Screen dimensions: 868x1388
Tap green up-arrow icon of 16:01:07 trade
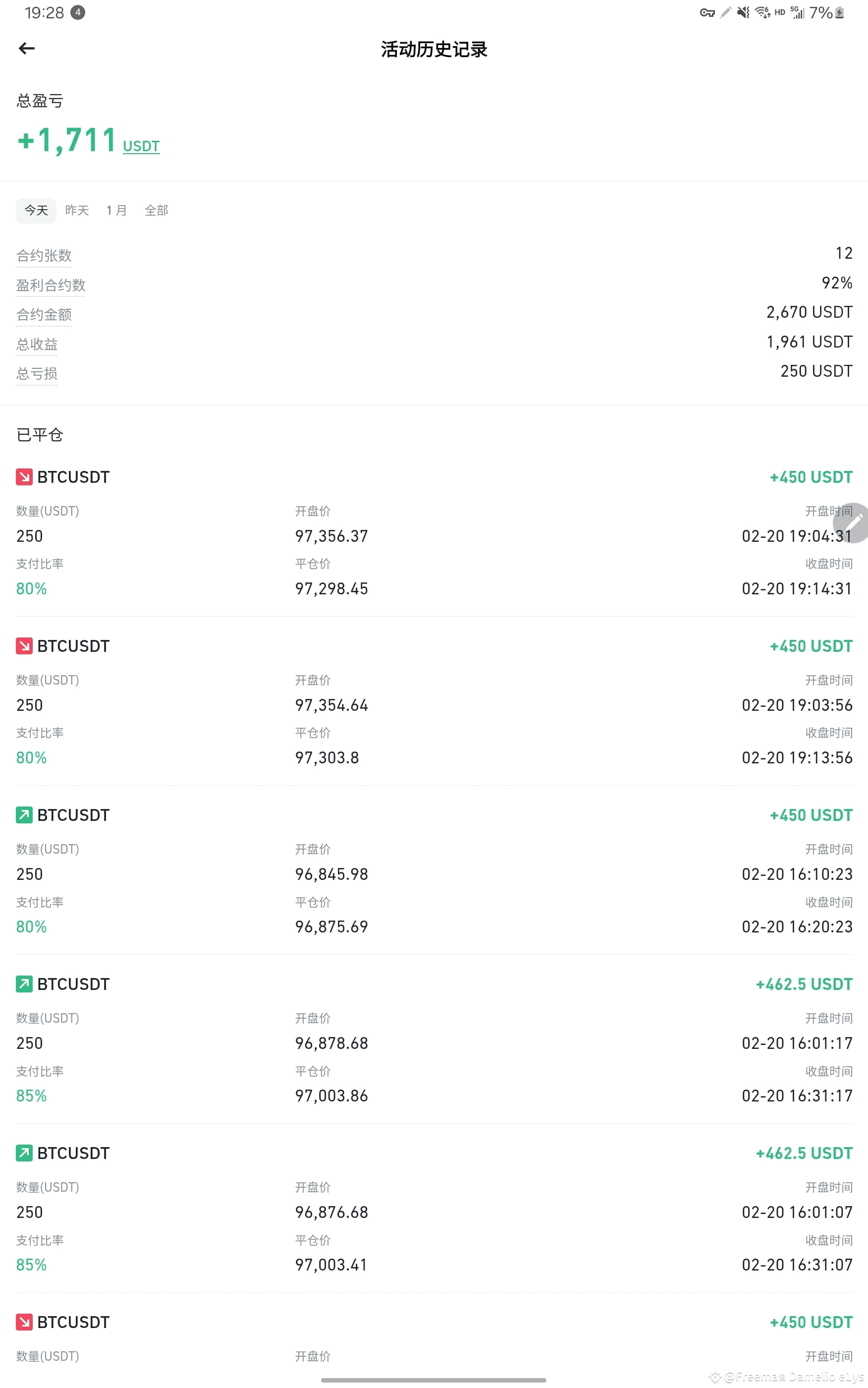[x=24, y=1153]
